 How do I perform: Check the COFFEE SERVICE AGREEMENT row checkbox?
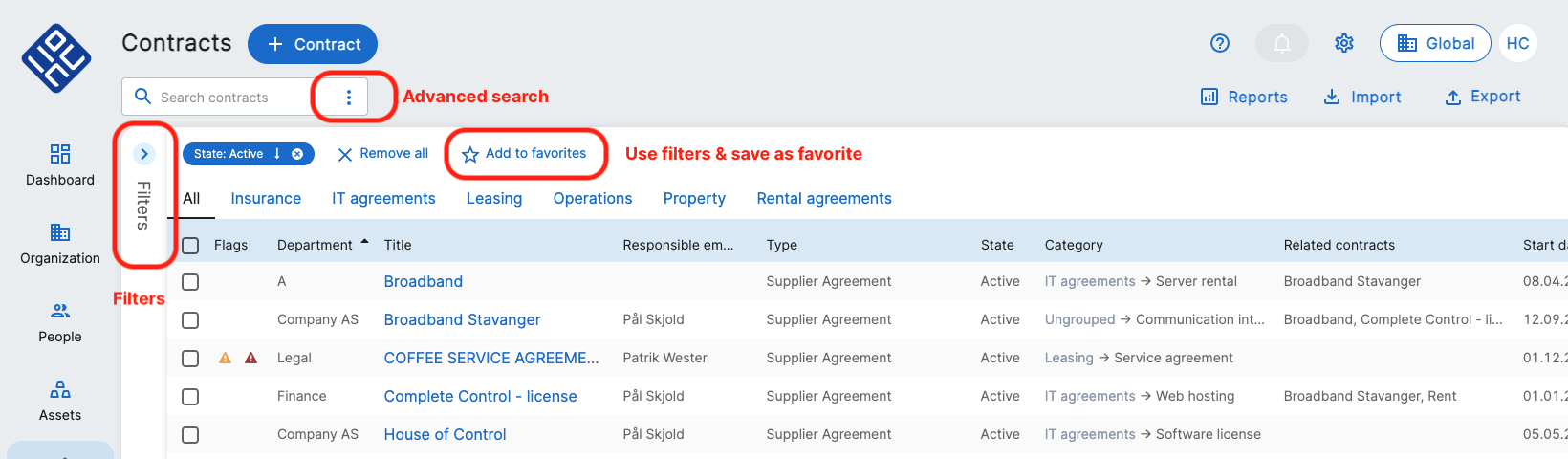190,359
